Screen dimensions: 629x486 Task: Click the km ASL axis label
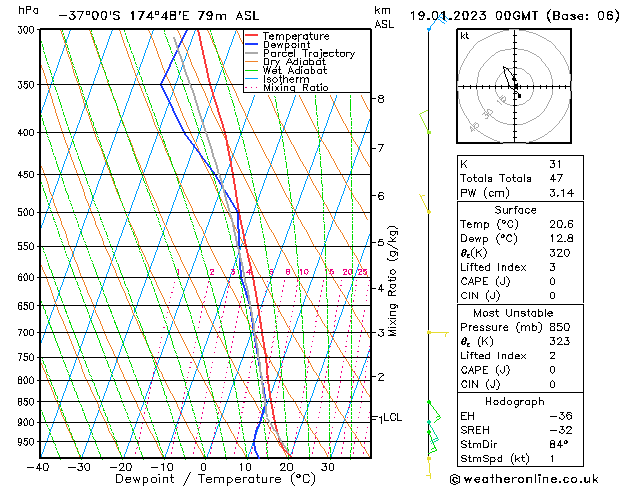click(384, 17)
